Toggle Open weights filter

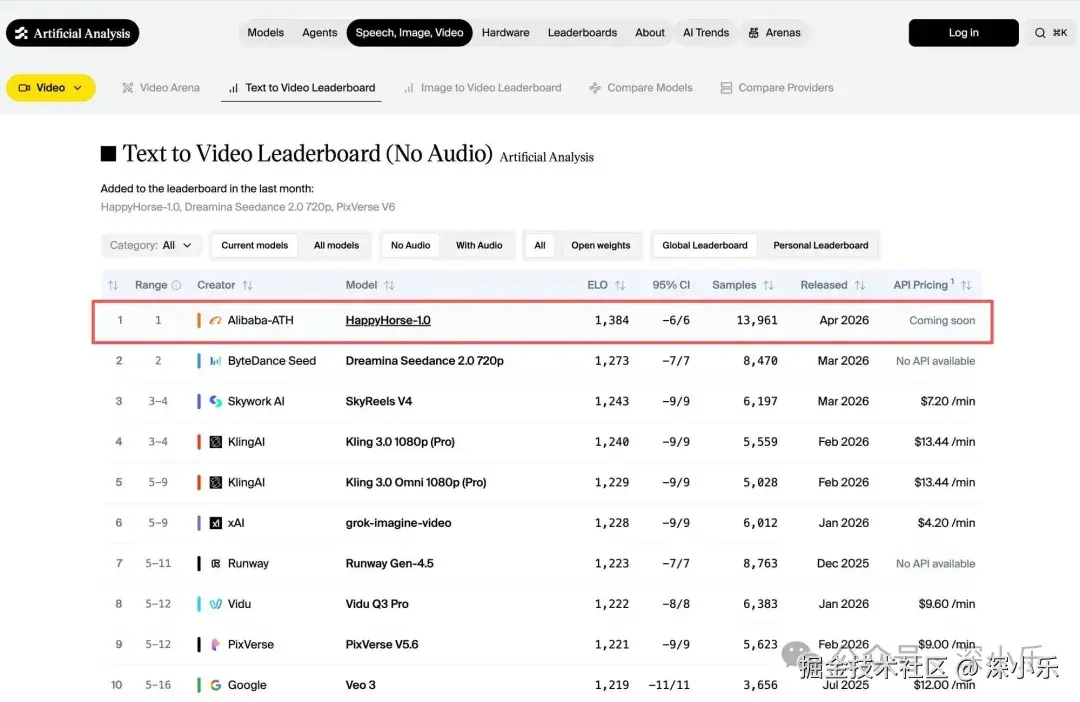[x=601, y=245]
